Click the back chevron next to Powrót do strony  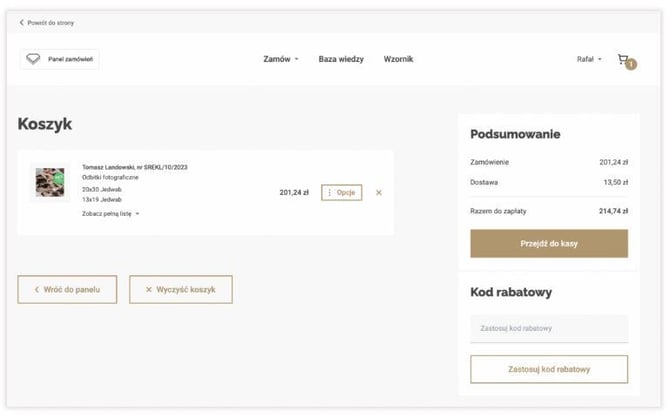click(x=21, y=22)
